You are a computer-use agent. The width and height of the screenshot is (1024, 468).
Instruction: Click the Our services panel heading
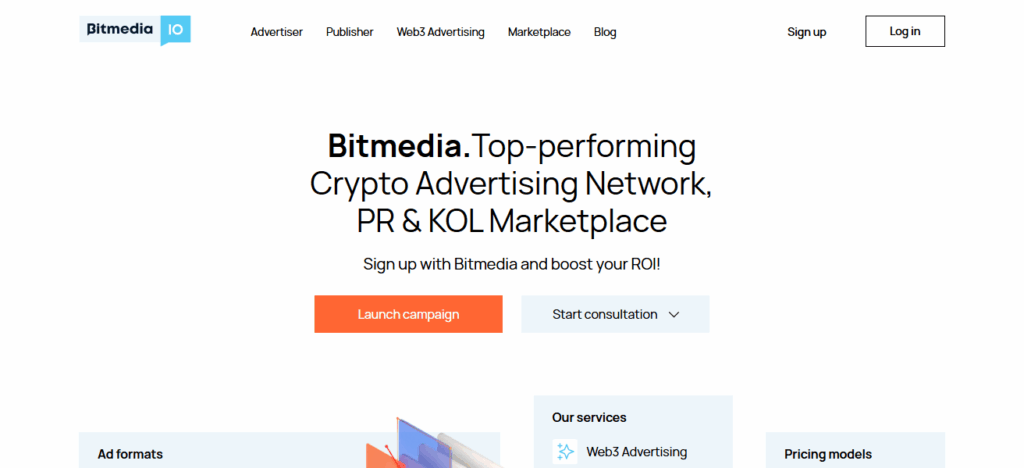pyautogui.click(x=589, y=417)
